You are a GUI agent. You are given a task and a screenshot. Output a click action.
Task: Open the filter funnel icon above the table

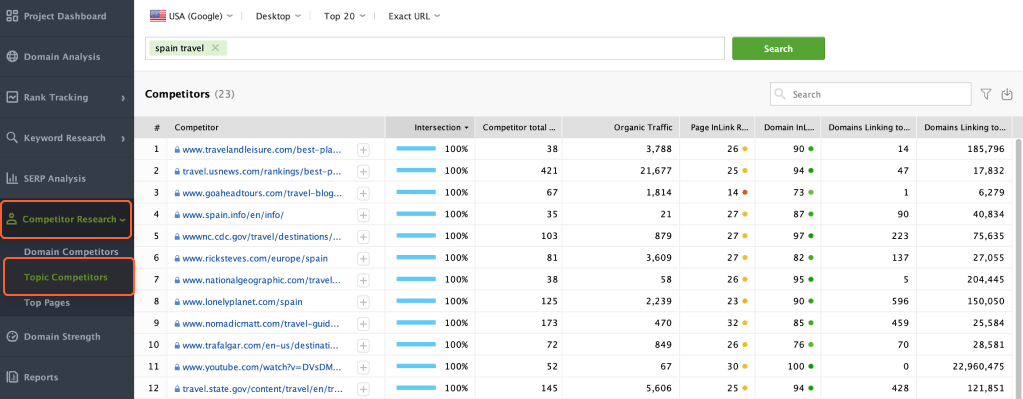[x=986, y=95]
